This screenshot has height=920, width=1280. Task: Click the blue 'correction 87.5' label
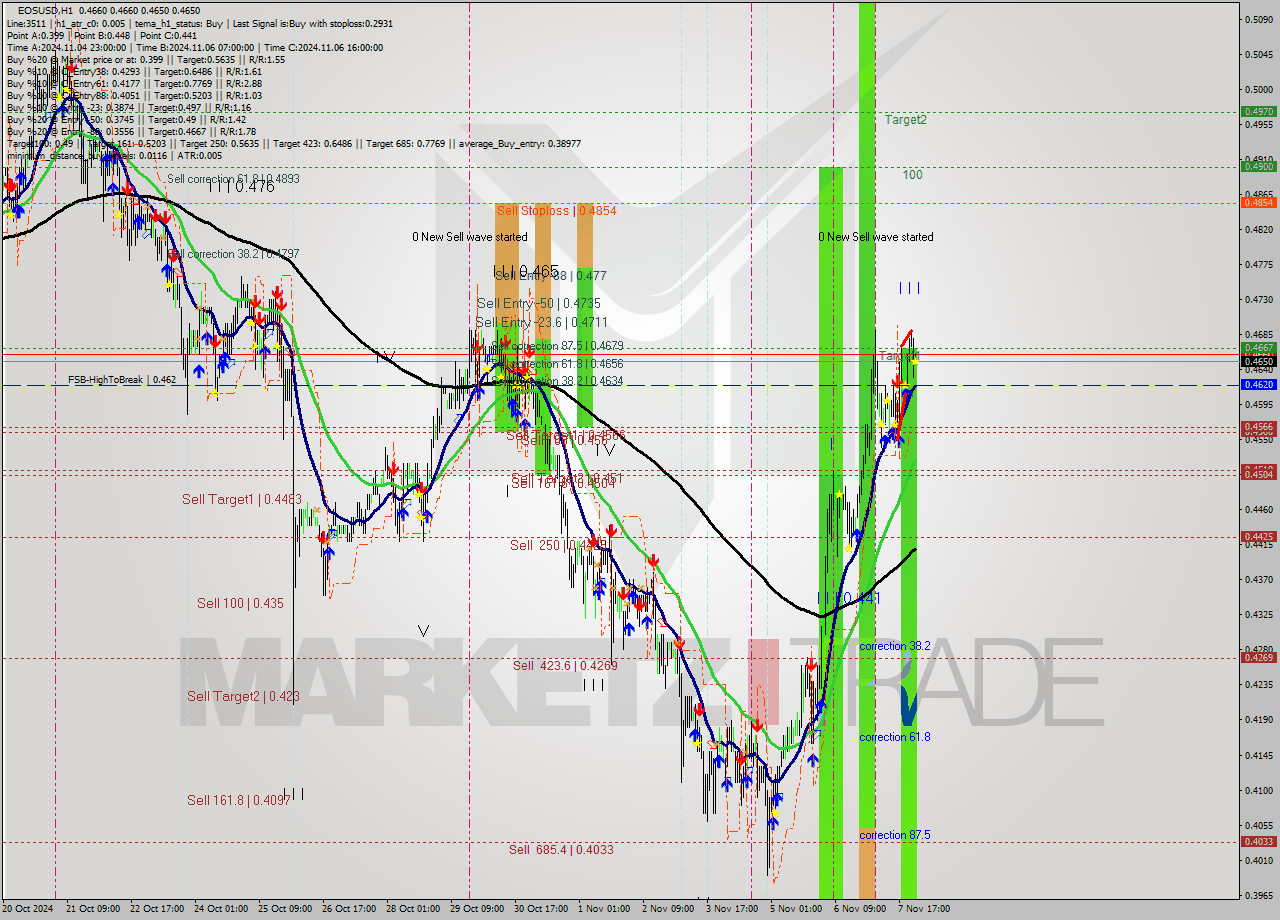pos(895,835)
